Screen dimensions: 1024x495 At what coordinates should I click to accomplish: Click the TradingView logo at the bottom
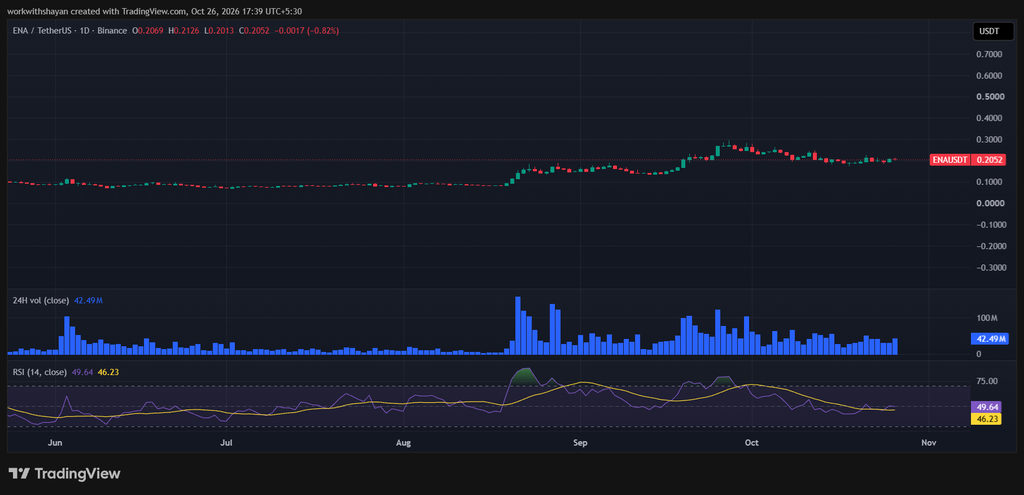(64, 473)
